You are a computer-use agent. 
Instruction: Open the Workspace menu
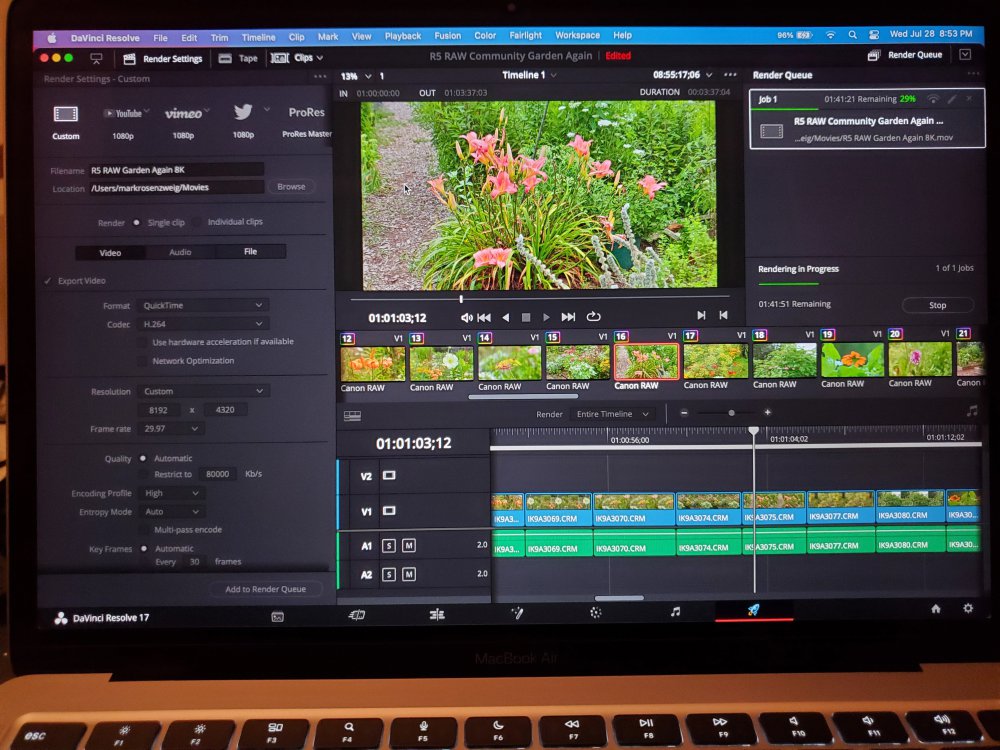coord(577,35)
